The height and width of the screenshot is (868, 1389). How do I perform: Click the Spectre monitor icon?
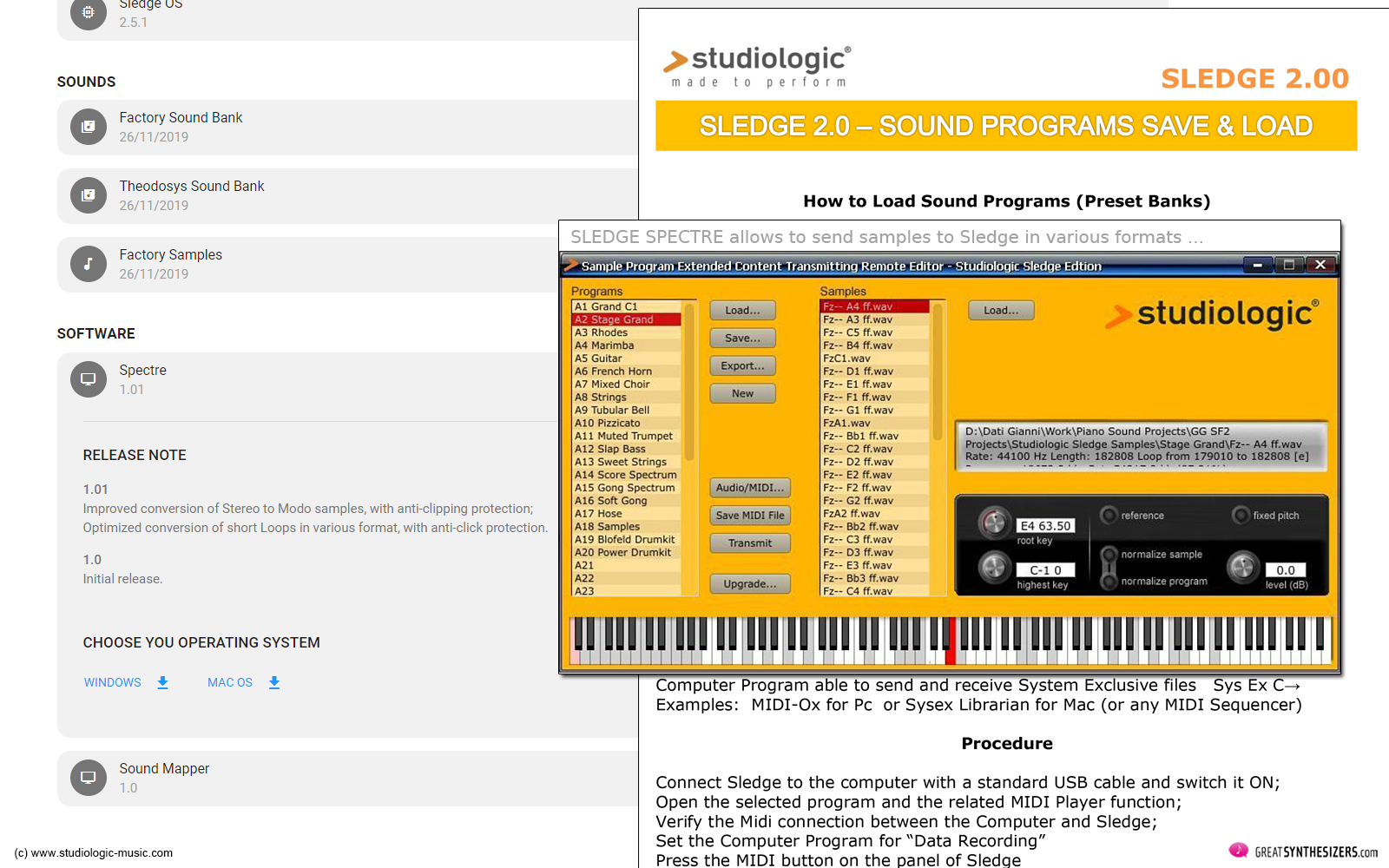tap(88, 379)
